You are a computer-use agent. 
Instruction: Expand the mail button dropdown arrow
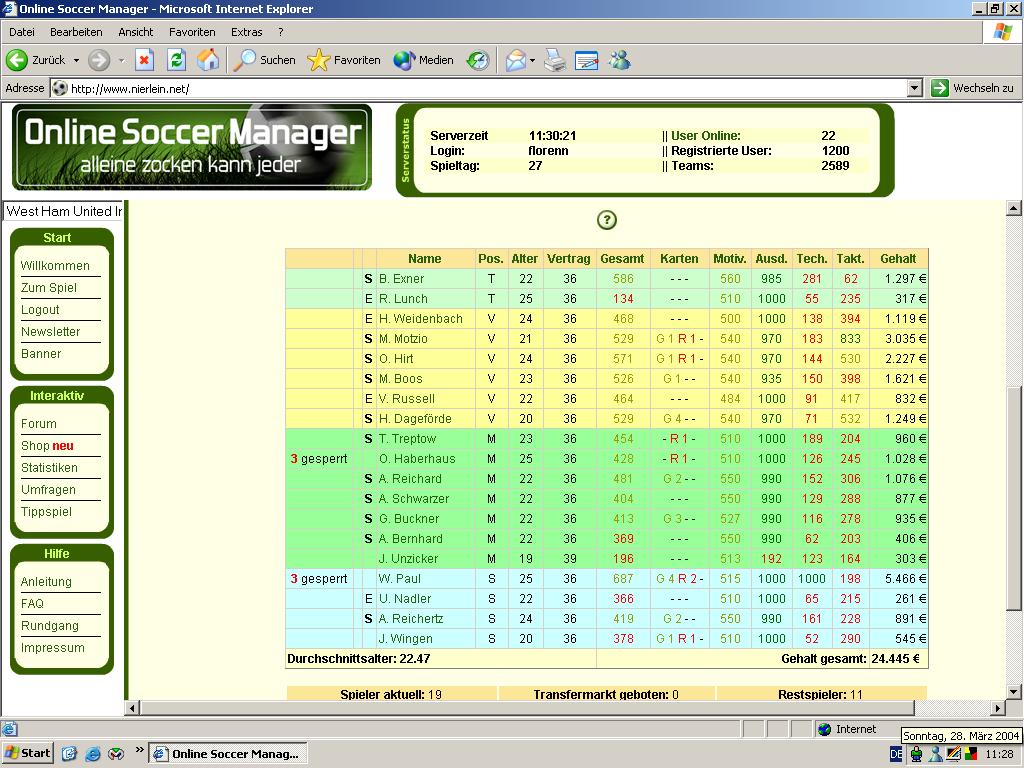click(x=532, y=60)
